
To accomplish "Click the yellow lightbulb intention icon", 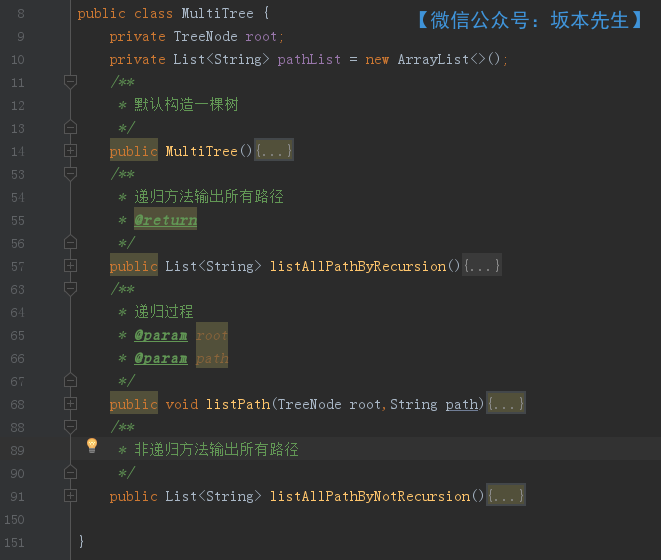I will 92,445.
